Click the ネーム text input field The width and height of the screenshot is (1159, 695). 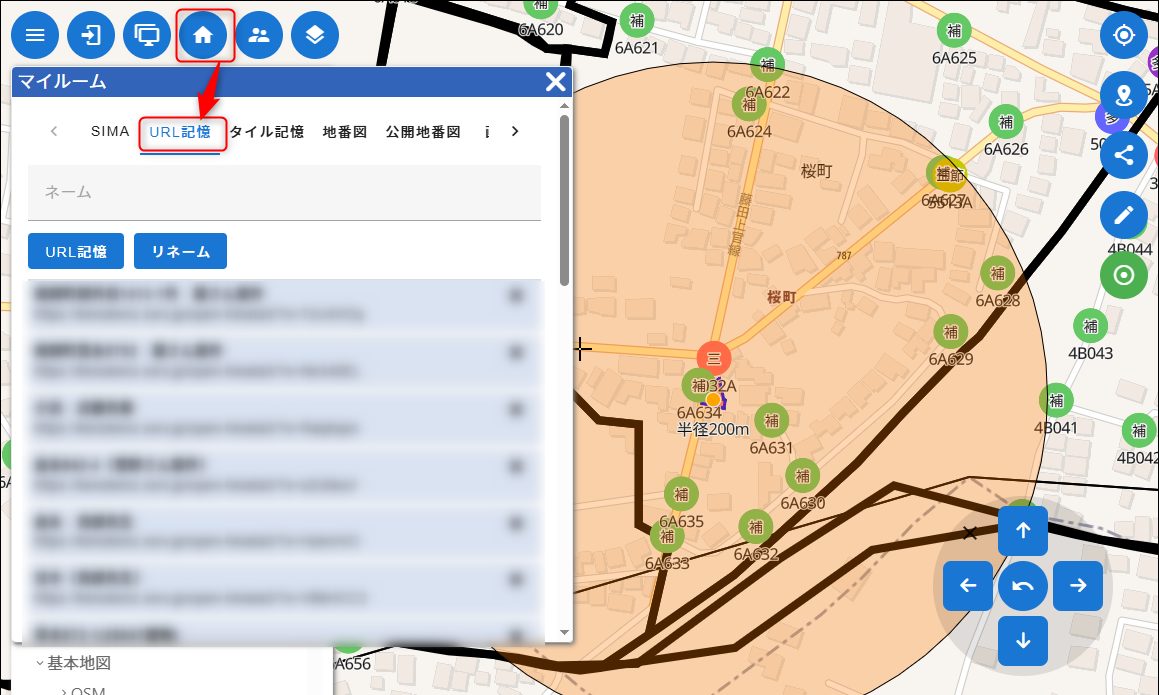pyautogui.click(x=284, y=192)
